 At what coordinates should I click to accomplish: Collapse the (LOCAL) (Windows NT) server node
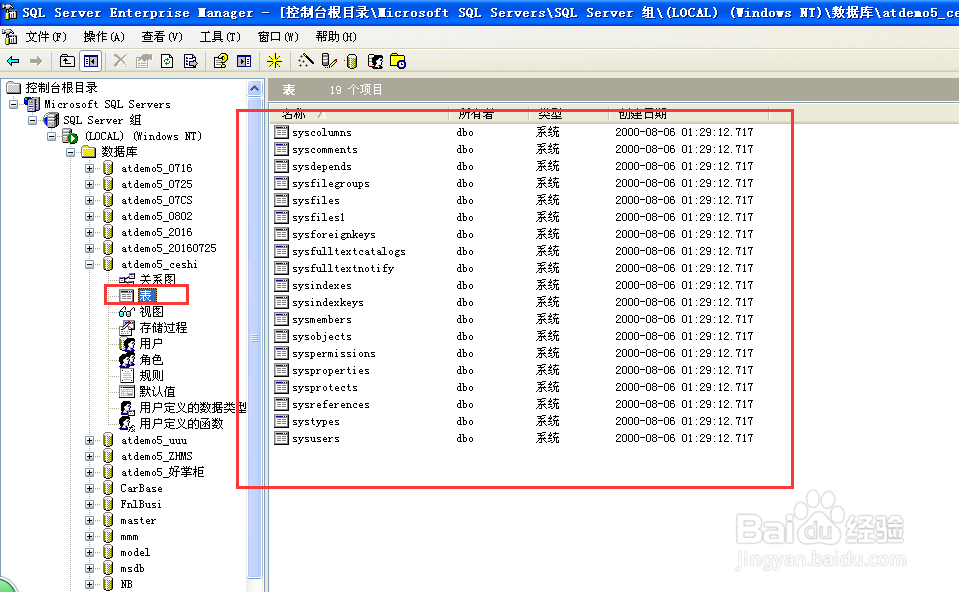click(52, 136)
